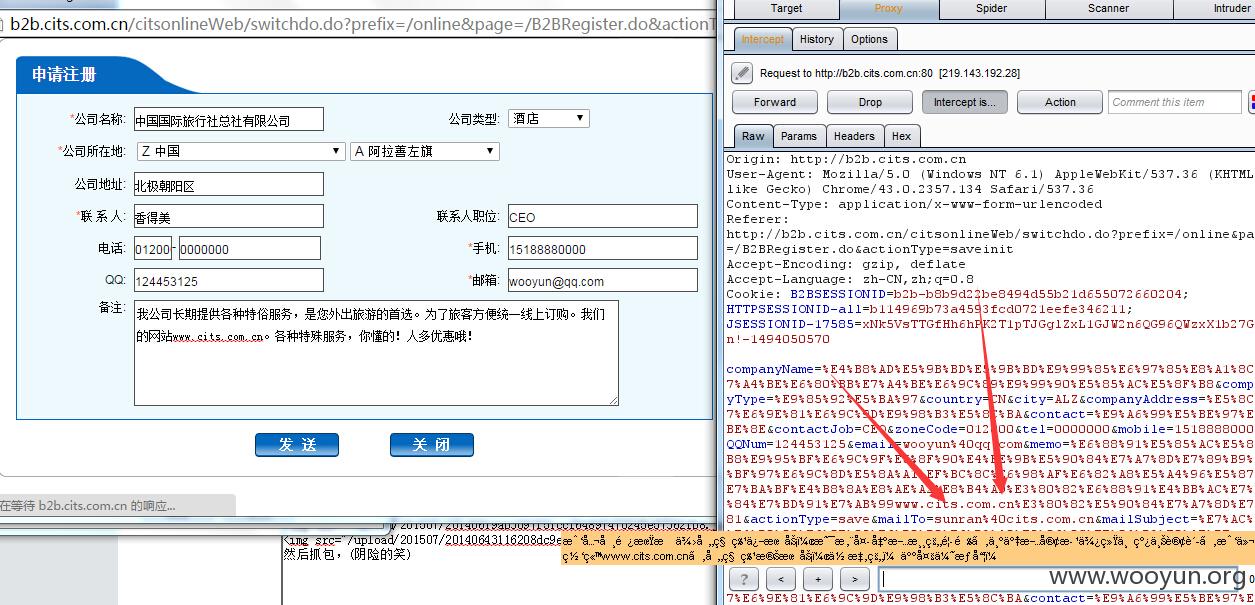Open the country dropdown showing Z 中国

point(241,151)
